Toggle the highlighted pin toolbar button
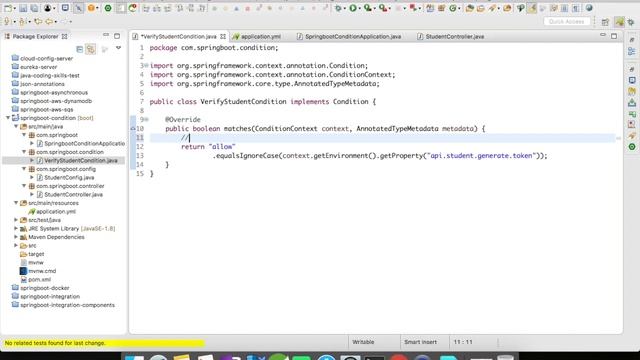Screen dimensions: 640x360 click(x=78, y=8)
